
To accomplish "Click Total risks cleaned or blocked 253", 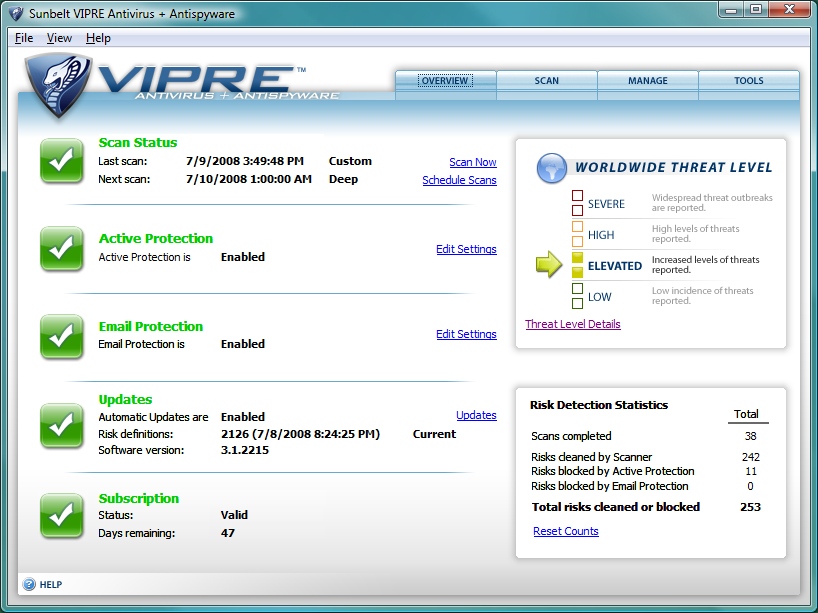I will (750, 507).
